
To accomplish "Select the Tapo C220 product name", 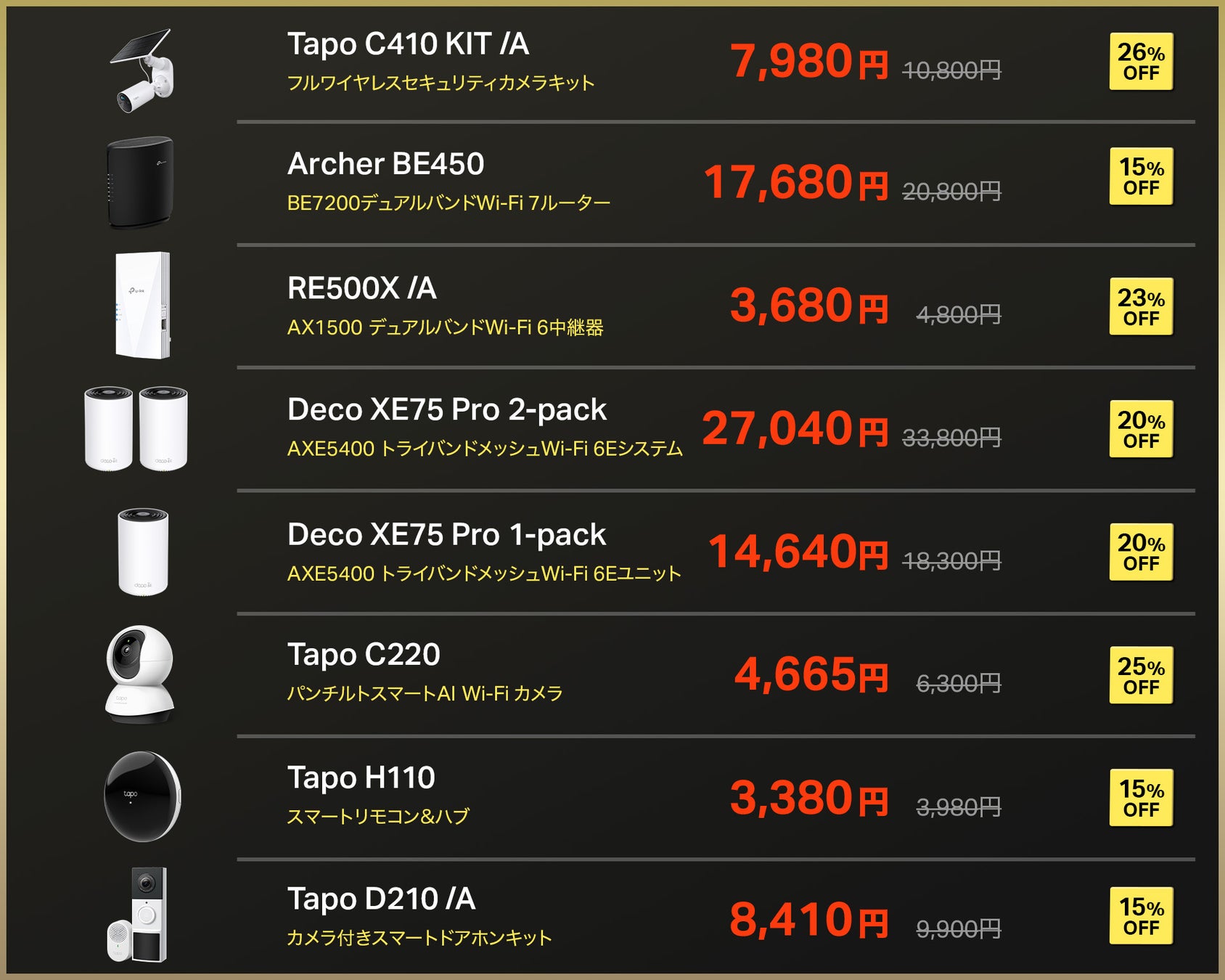I will (364, 655).
